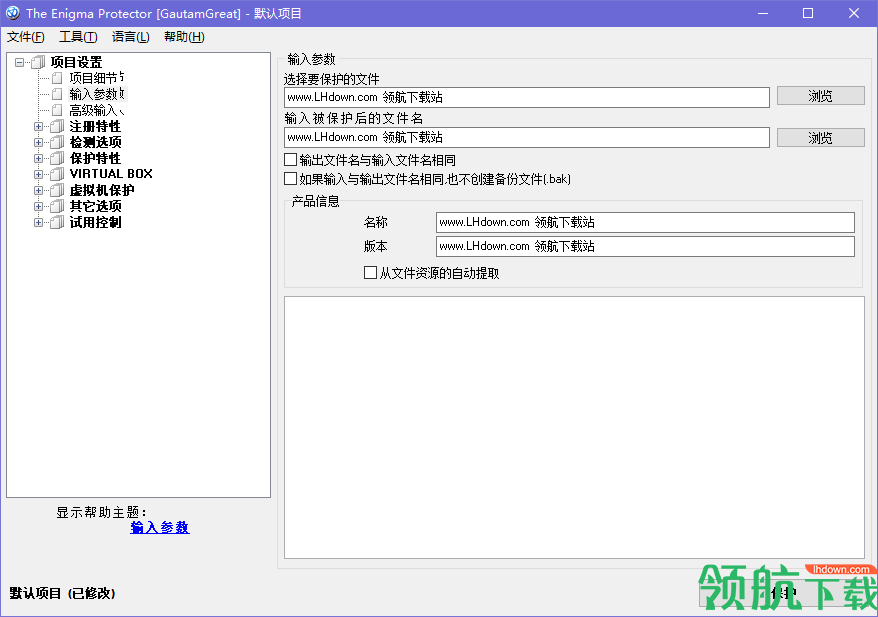This screenshot has height=617, width=878.
Task: Expand the 注册特性 tree node
Action: (x=38, y=127)
